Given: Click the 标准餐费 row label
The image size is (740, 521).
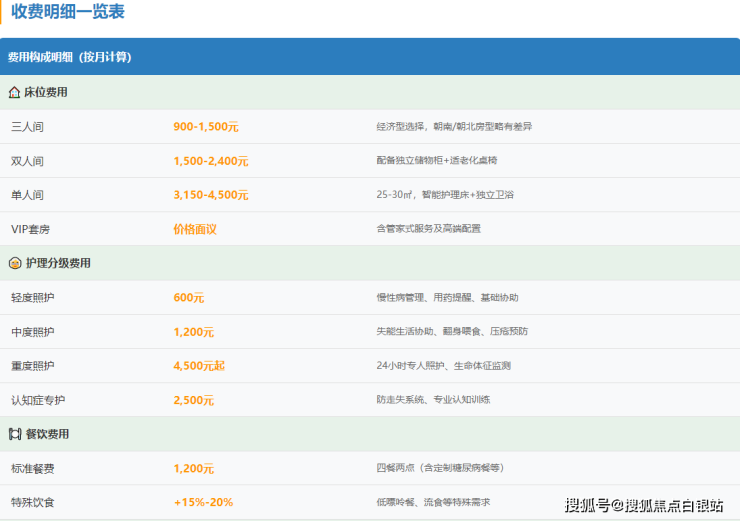Looking at the screenshot, I should [x=32, y=468].
